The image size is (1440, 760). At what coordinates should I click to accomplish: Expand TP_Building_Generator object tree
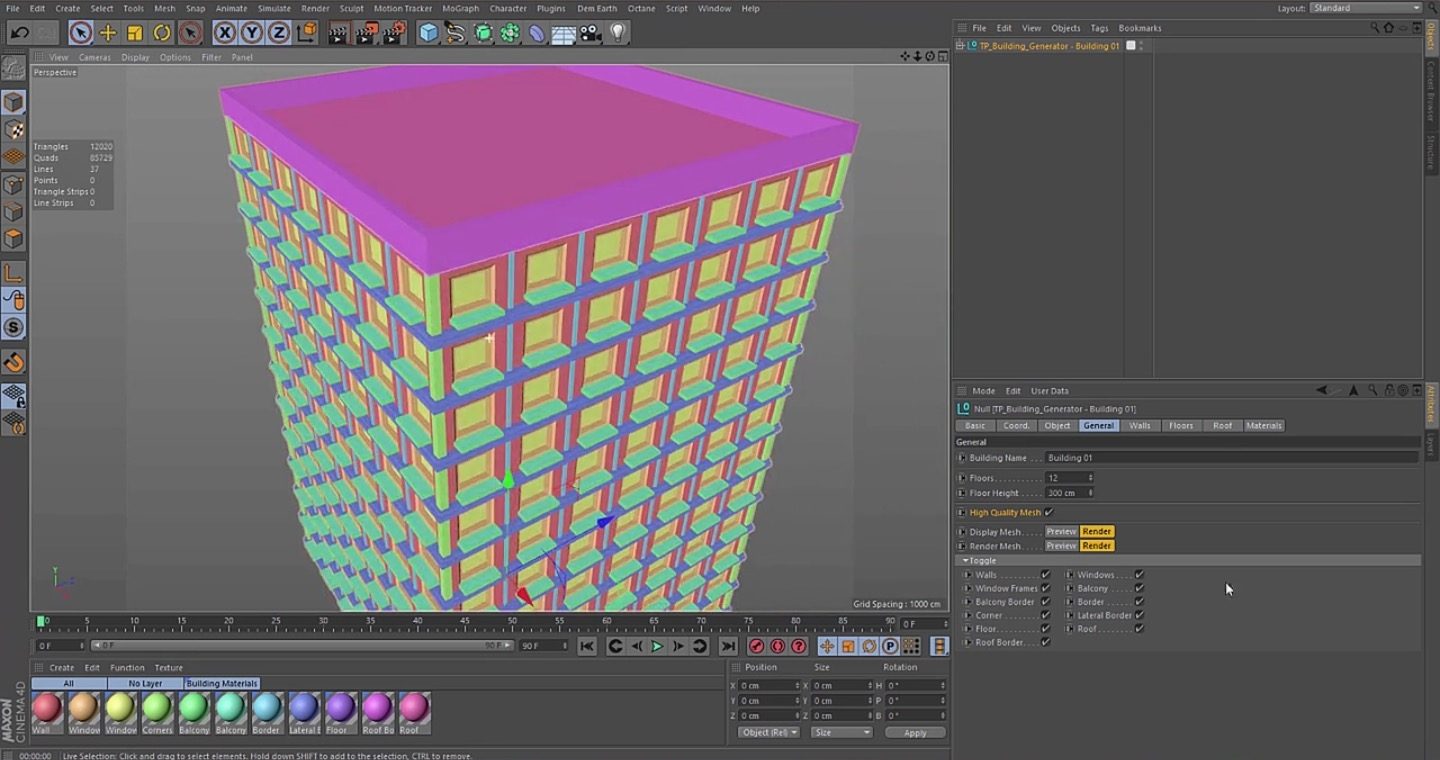click(961, 46)
